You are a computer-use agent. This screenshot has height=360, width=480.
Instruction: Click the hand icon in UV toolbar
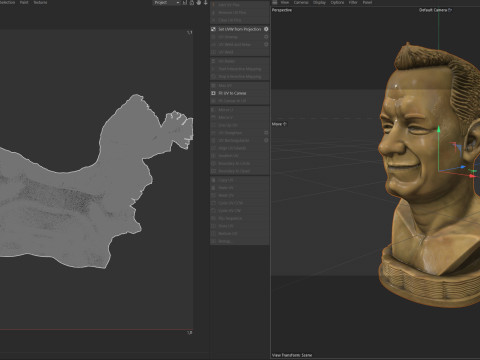pos(199,3)
